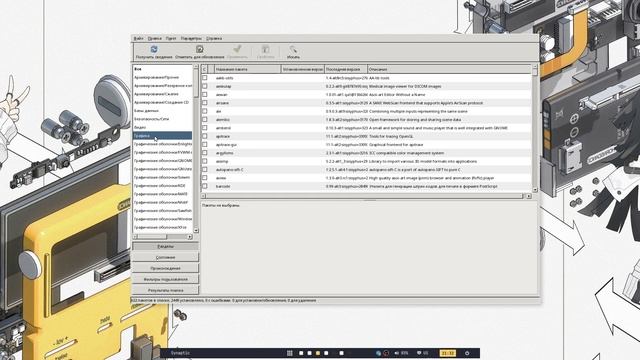Open the Параметры menu
Viewport: 640px width, 360px height.
click(191, 38)
